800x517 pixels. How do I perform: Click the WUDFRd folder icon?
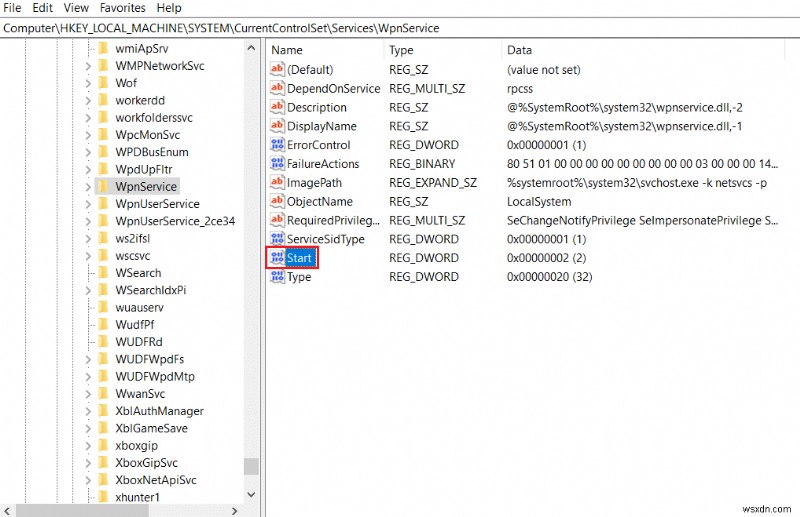pos(103,341)
